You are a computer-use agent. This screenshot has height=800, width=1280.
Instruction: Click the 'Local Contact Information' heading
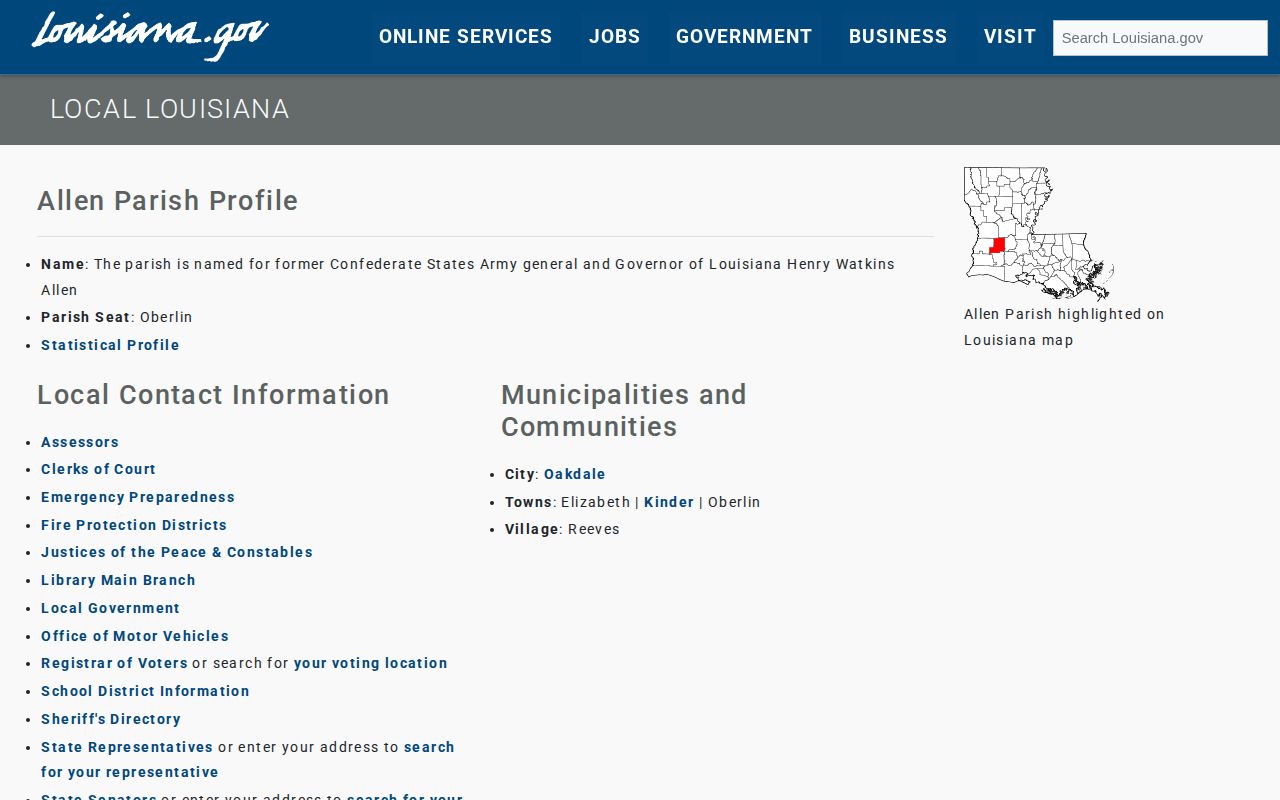(213, 395)
